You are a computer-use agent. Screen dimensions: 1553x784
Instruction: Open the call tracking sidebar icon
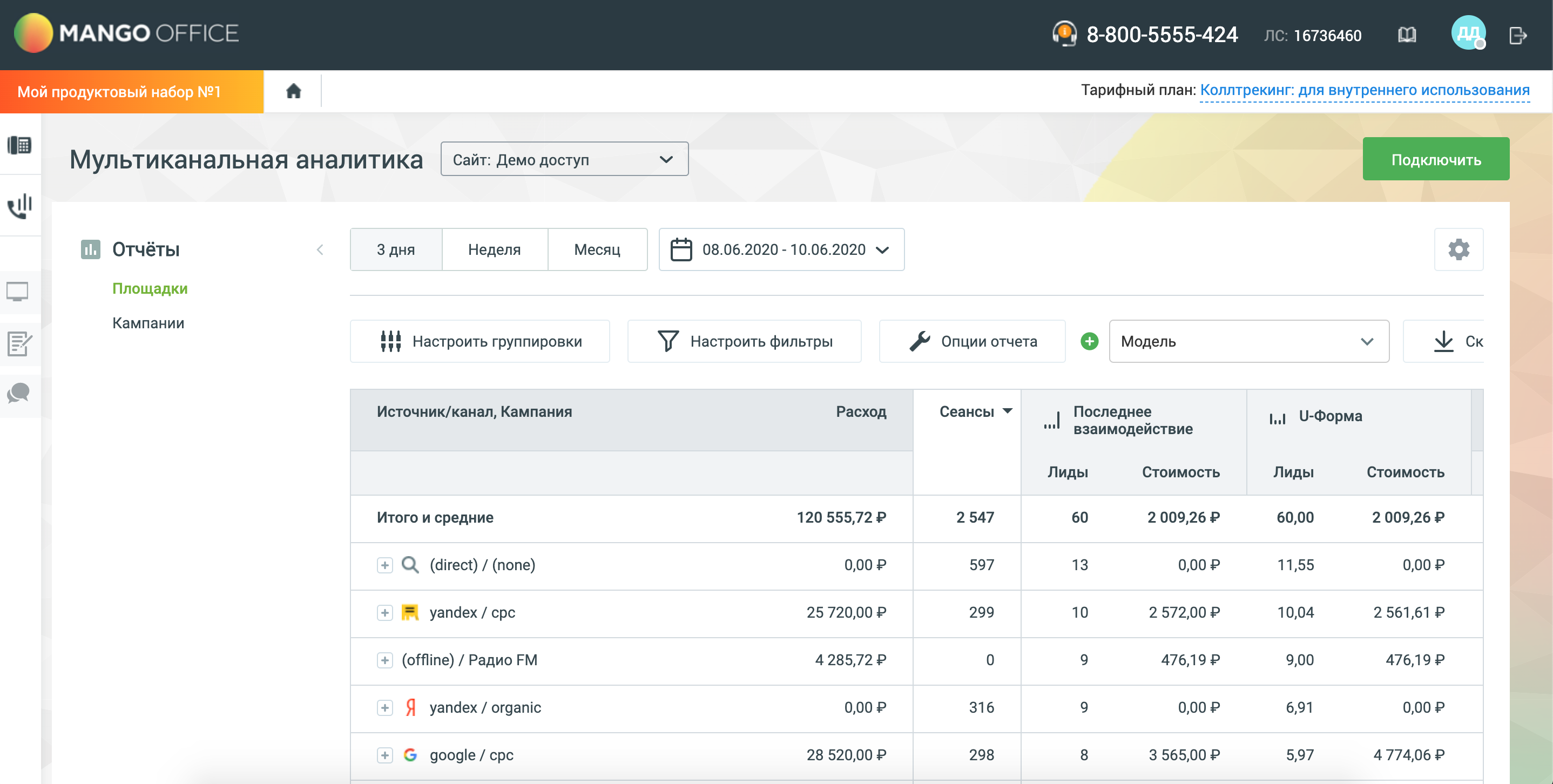pyautogui.click(x=19, y=206)
